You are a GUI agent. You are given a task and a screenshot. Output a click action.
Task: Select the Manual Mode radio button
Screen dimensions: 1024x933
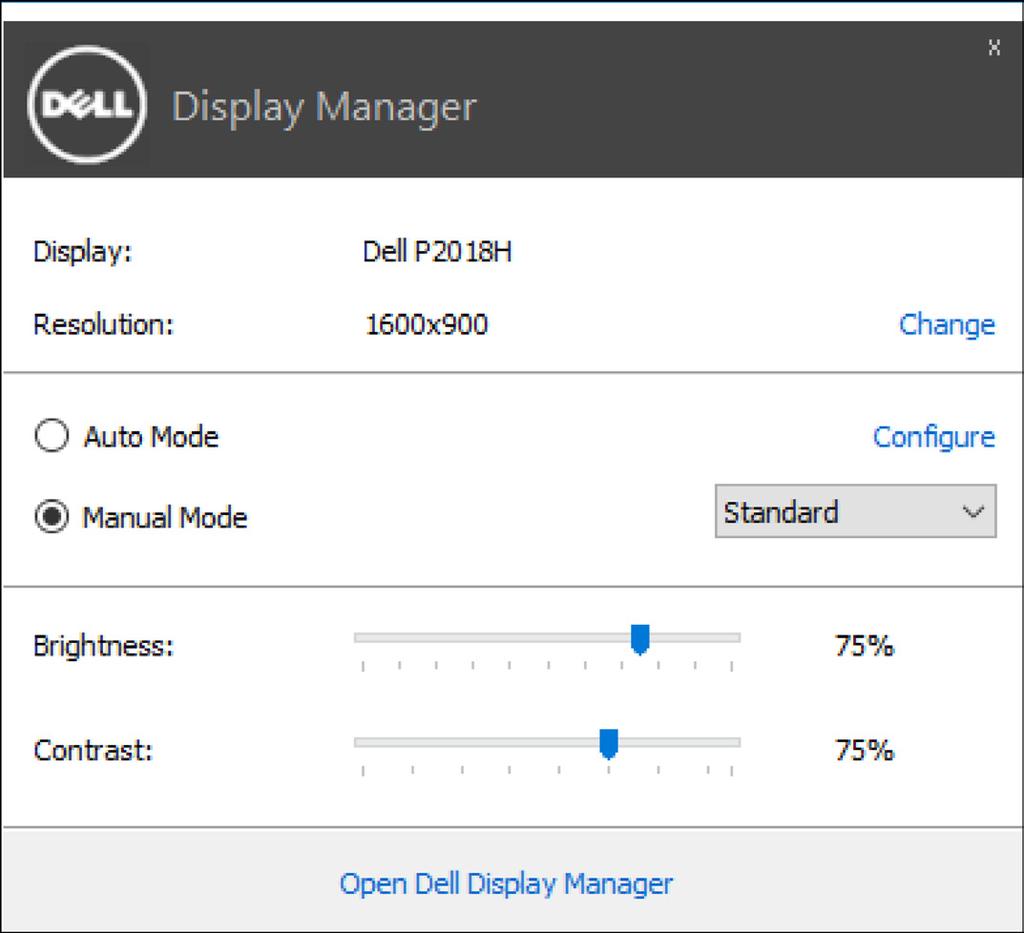[x=52, y=516]
